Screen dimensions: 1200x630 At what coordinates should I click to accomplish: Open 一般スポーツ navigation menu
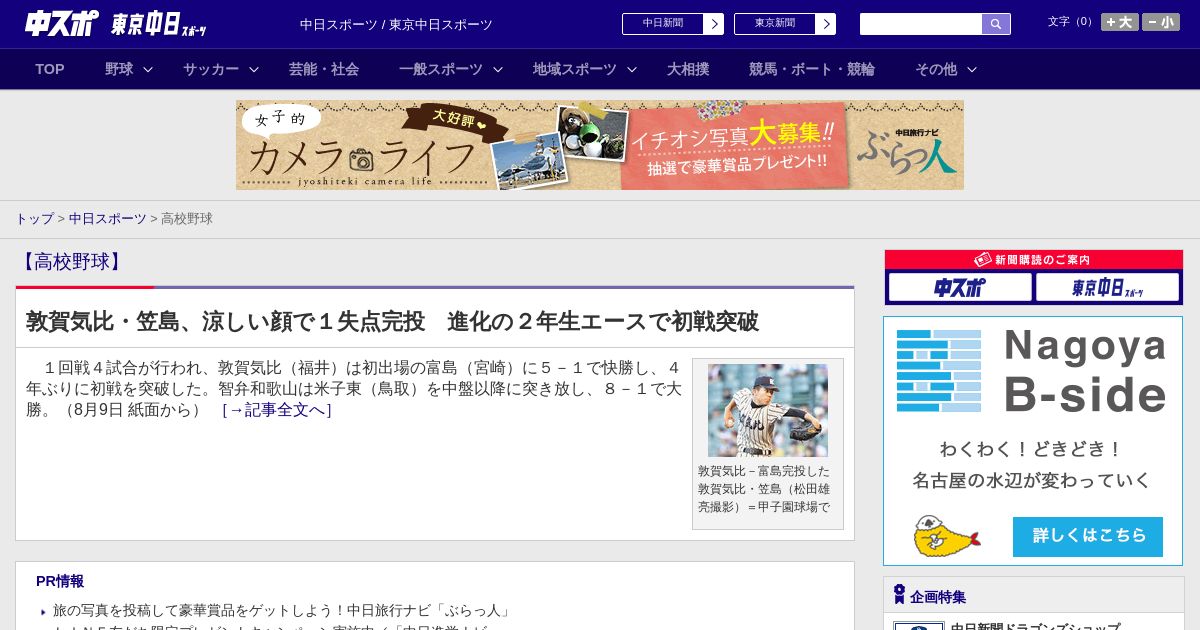click(441, 69)
